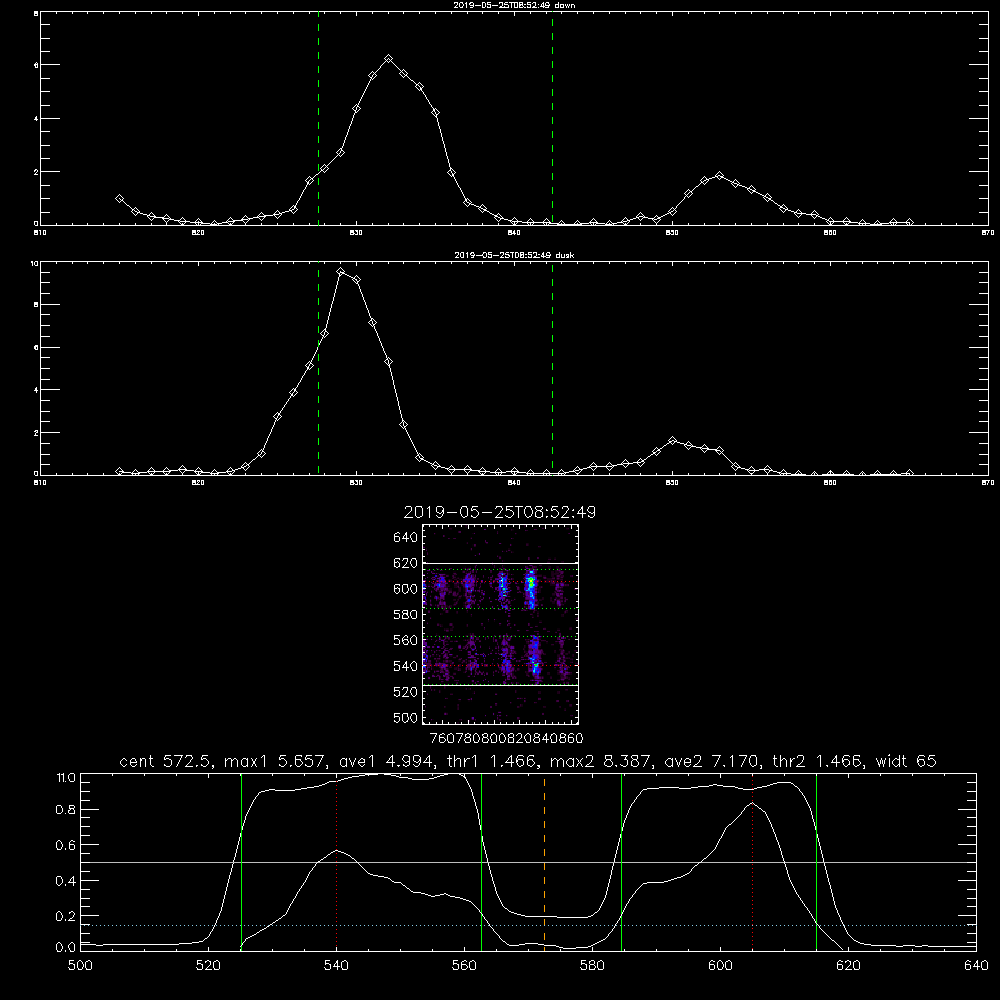Click the brightest spot in the spectrogram's upper band
Viewport: 1000px width, 1000px height.
click(529, 582)
